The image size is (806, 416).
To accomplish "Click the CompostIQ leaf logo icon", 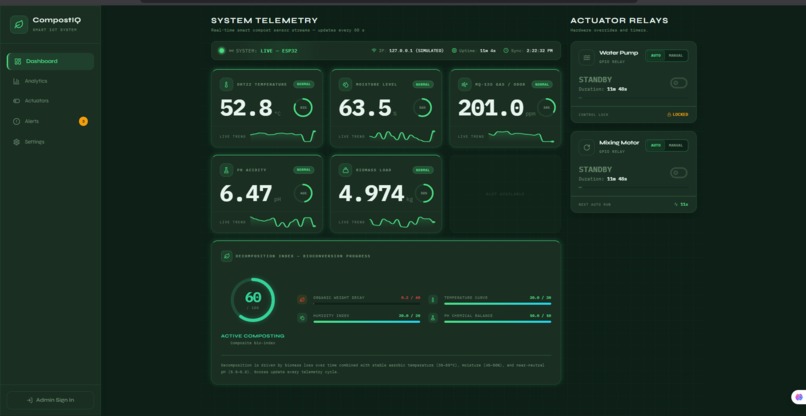I will click(x=19, y=24).
